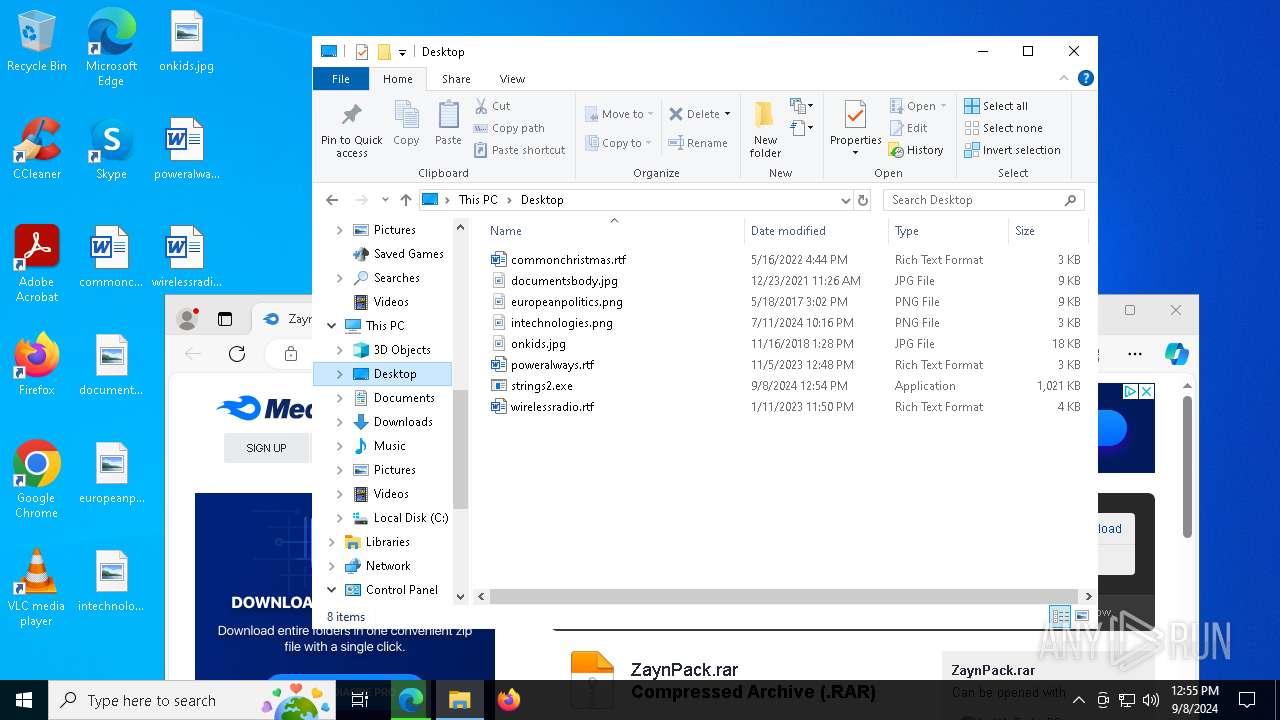This screenshot has width=1280, height=720.
Task: Open Recycle Bin on desktop
Action: point(37,41)
